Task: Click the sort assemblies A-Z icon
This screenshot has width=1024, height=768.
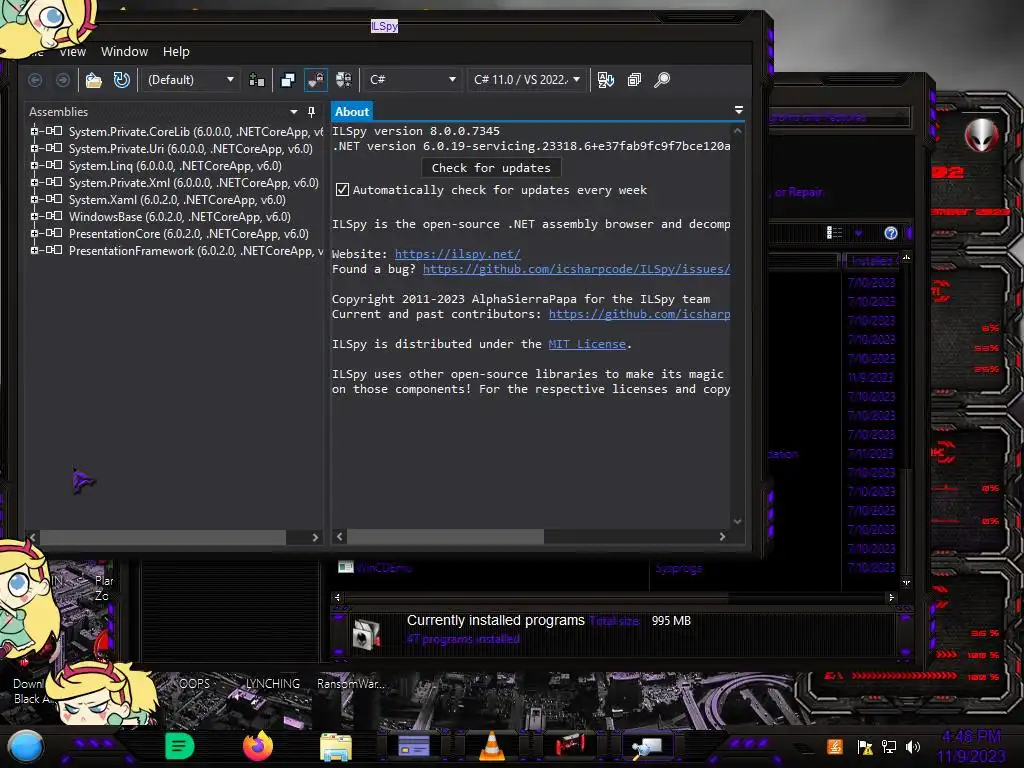Action: [605, 80]
